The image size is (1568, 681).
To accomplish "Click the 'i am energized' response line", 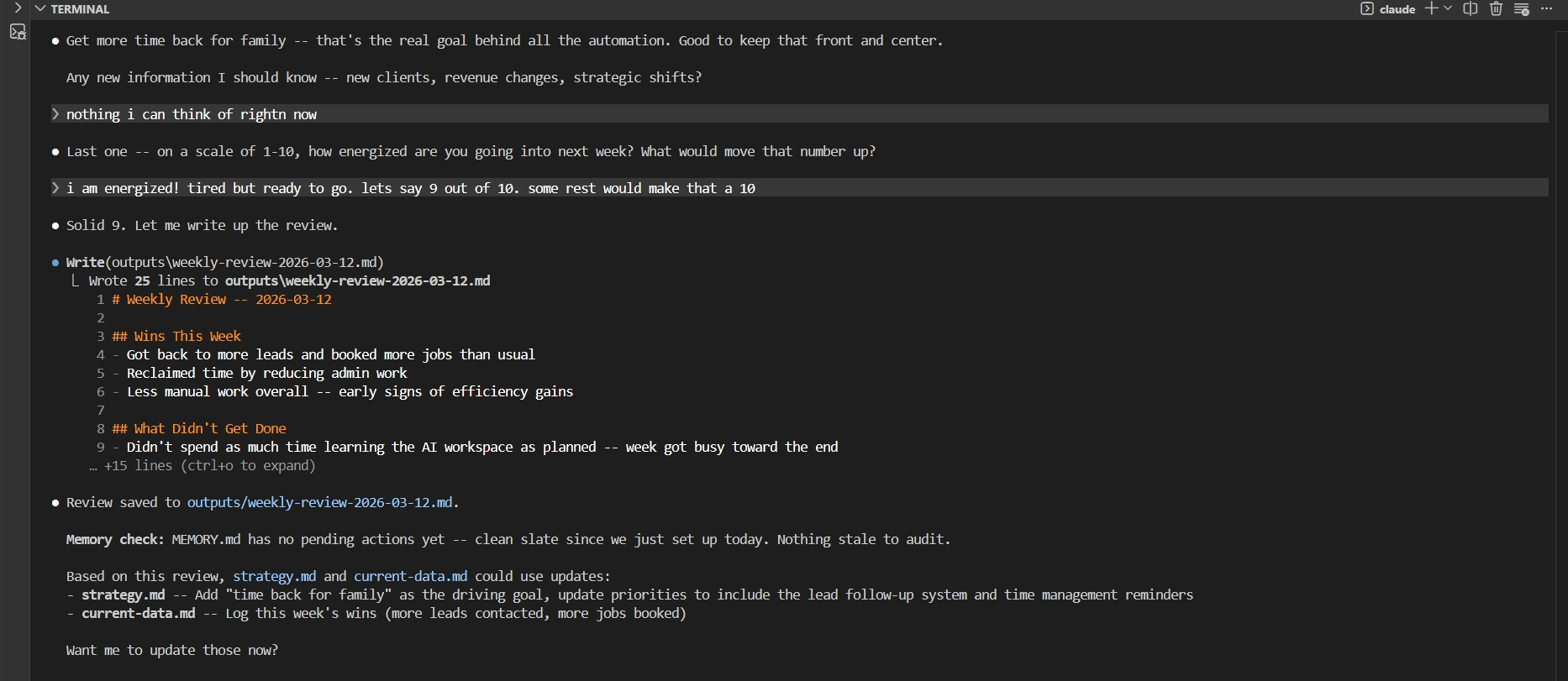I will click(x=411, y=188).
